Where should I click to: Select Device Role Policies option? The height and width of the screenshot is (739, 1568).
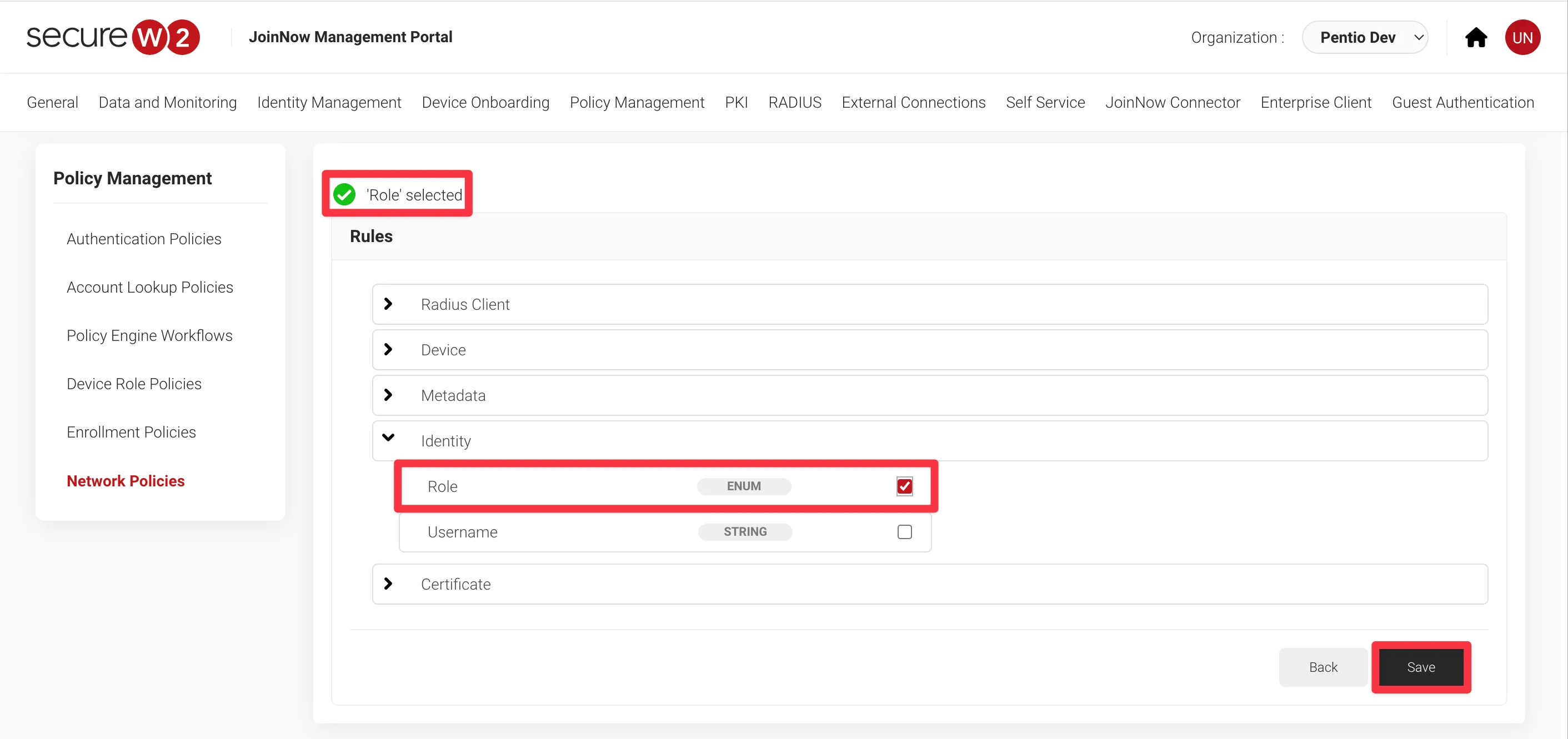pos(133,383)
